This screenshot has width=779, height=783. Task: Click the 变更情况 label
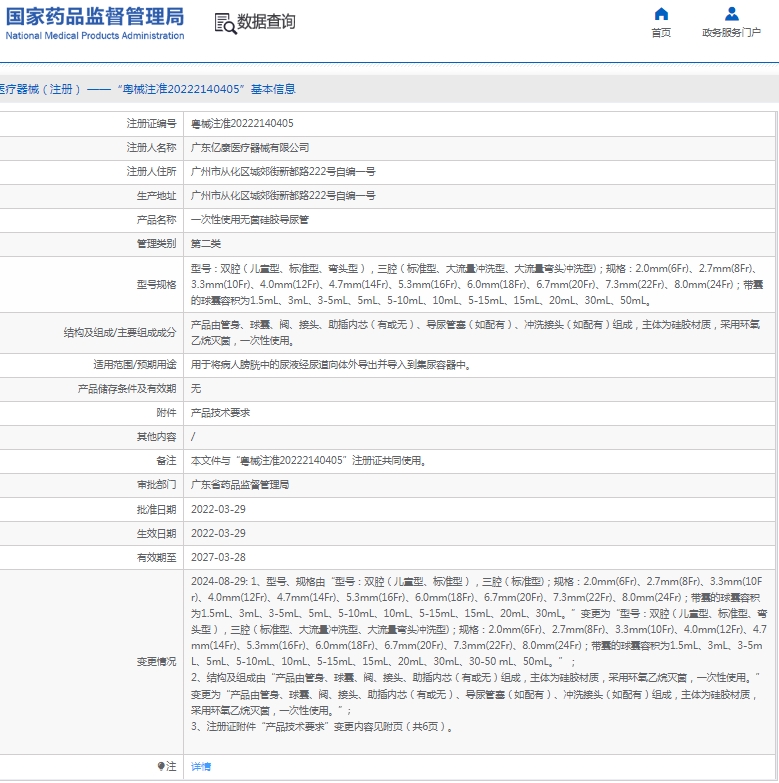click(156, 662)
